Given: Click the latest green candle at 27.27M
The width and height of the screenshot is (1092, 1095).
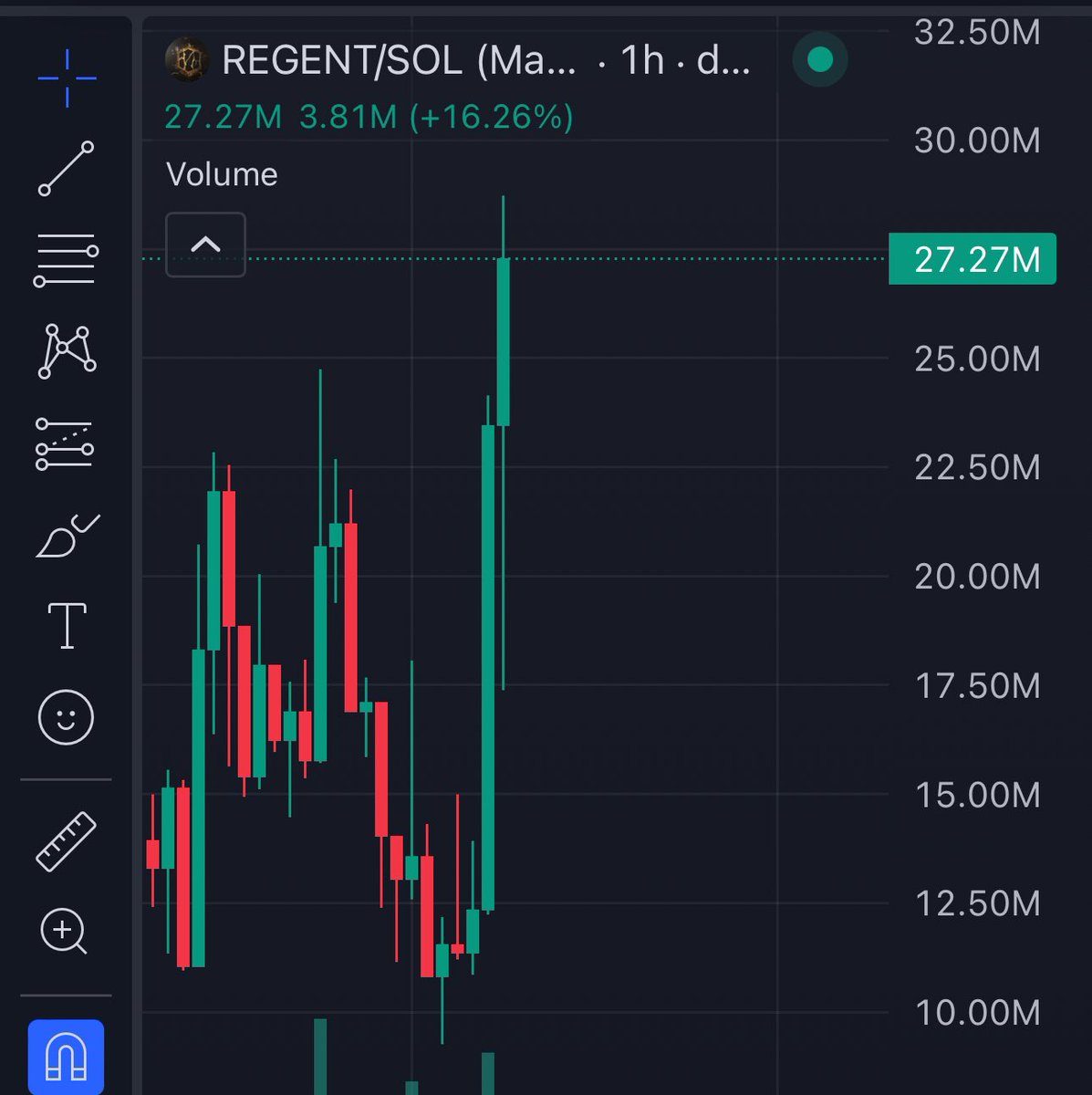Looking at the screenshot, I should (503, 342).
